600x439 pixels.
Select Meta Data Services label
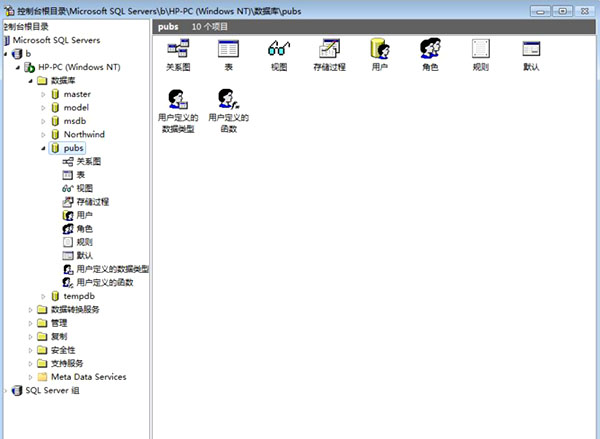coord(88,377)
